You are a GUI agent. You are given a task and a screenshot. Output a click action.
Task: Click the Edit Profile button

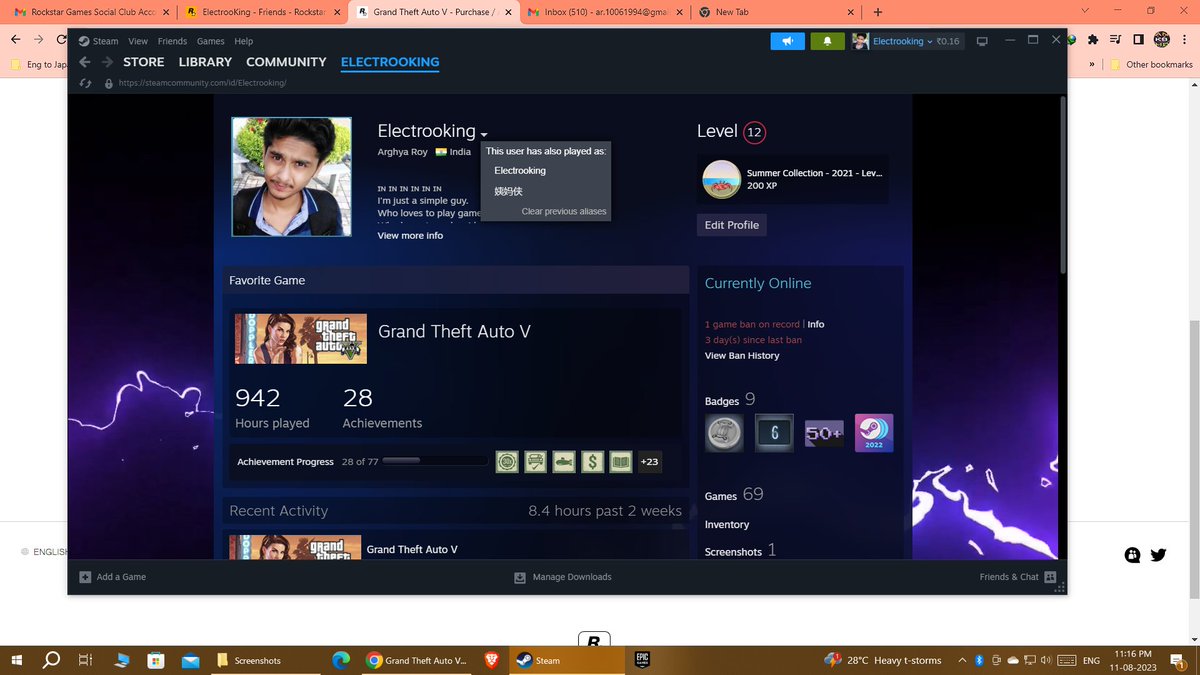coord(732,225)
